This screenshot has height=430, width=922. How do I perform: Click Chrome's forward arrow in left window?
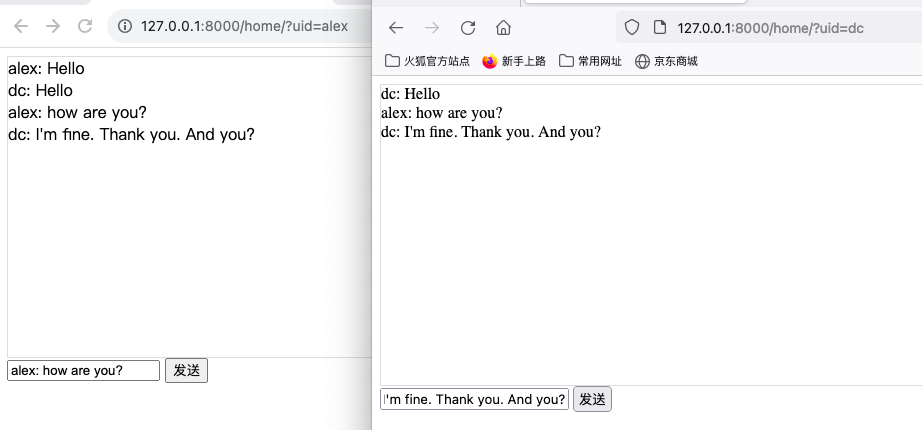(x=53, y=26)
